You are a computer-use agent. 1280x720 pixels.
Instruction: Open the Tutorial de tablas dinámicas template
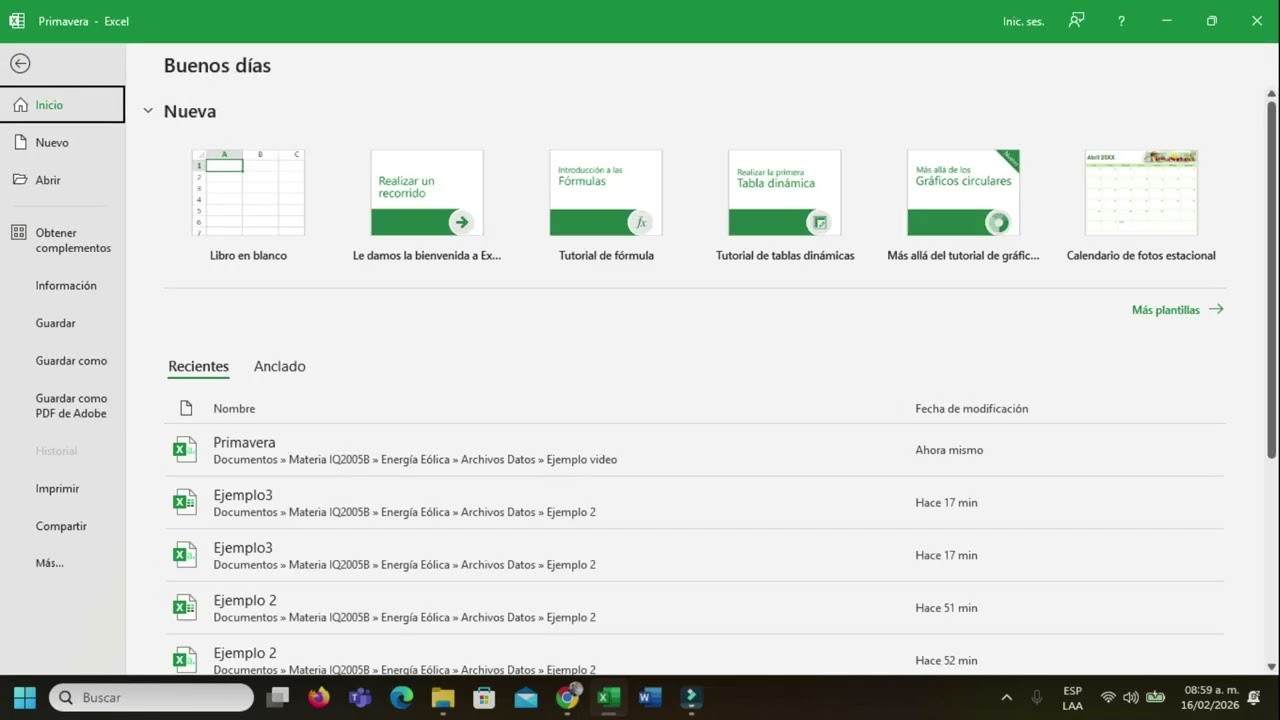pos(785,206)
